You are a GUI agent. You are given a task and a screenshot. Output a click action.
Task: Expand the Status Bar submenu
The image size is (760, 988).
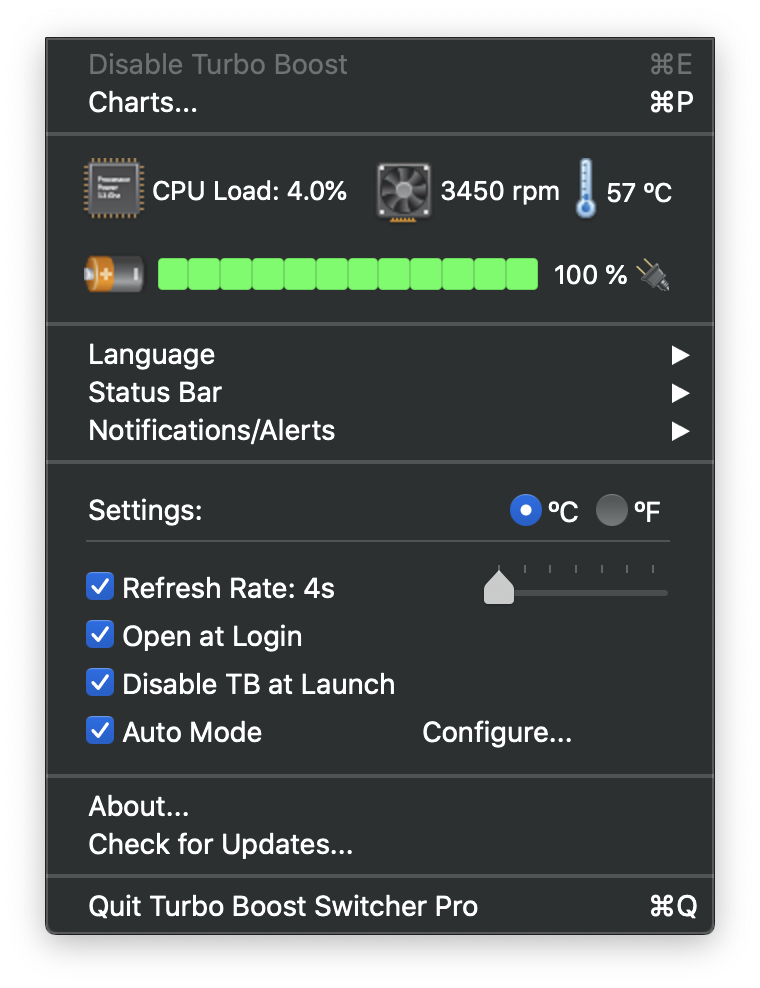pyautogui.click(x=380, y=393)
